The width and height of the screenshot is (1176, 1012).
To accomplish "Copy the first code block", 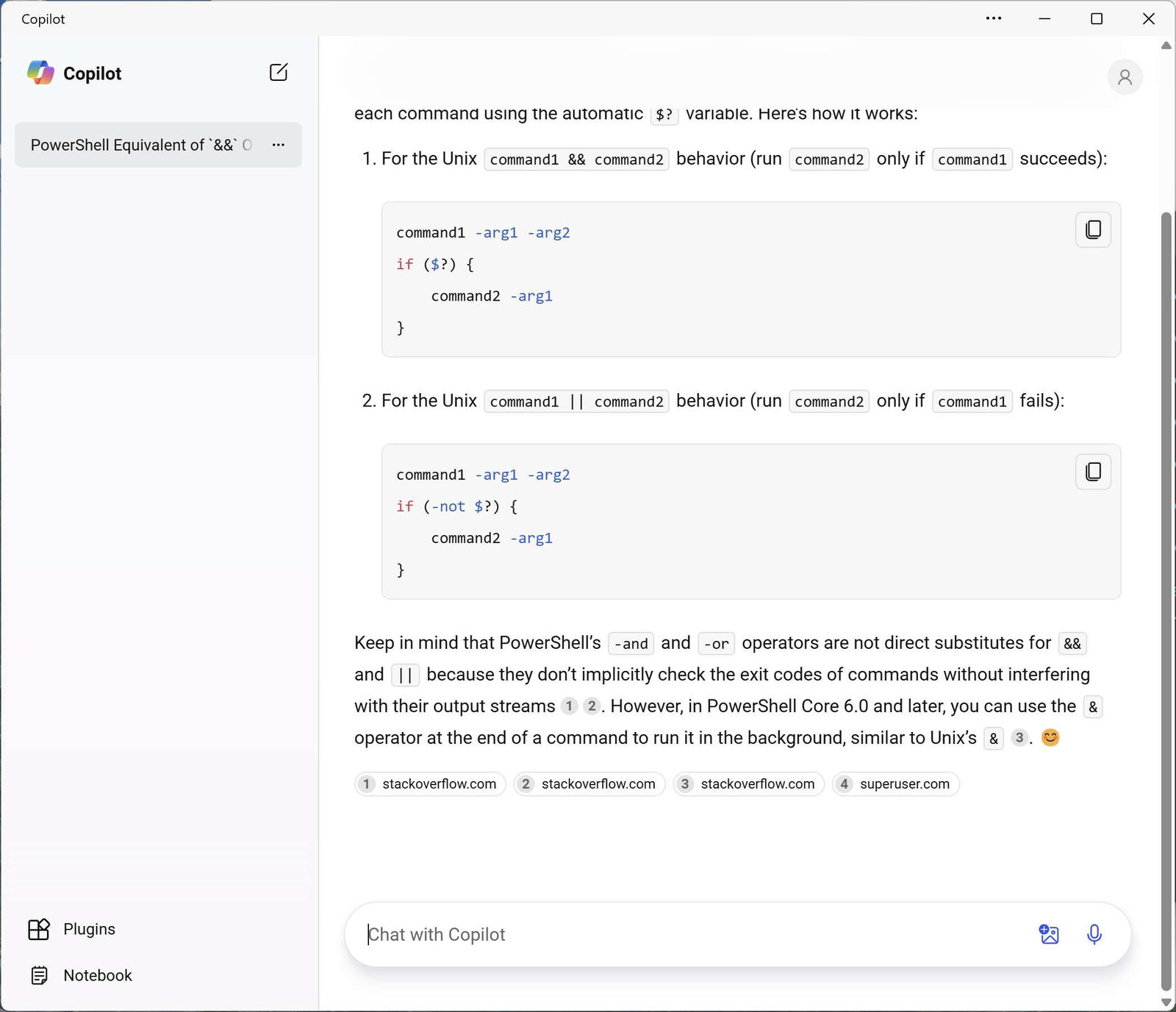I will click(1093, 230).
